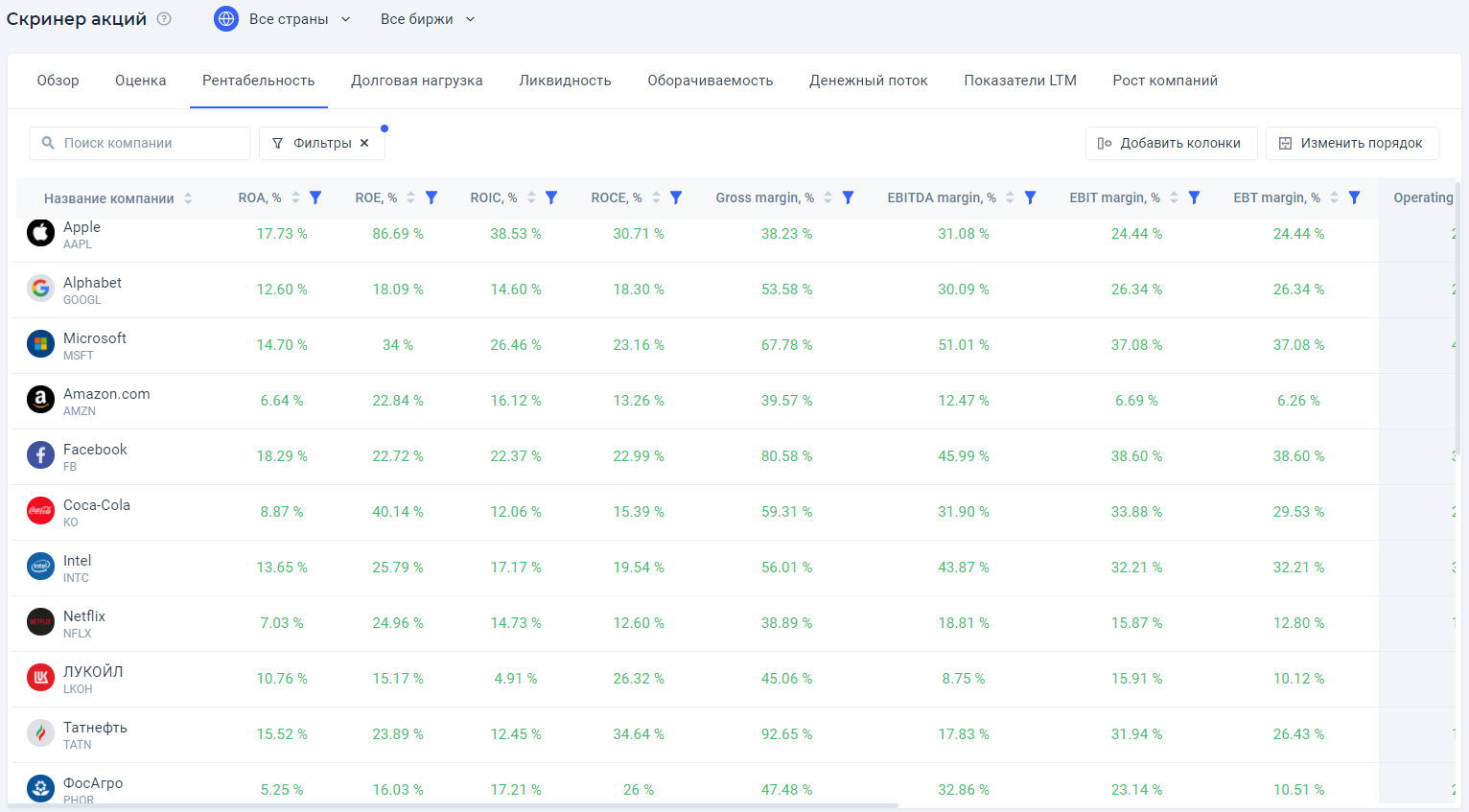The width and height of the screenshot is (1469, 812).
Task: Open the ROE filter funnel icon
Action: [431, 197]
